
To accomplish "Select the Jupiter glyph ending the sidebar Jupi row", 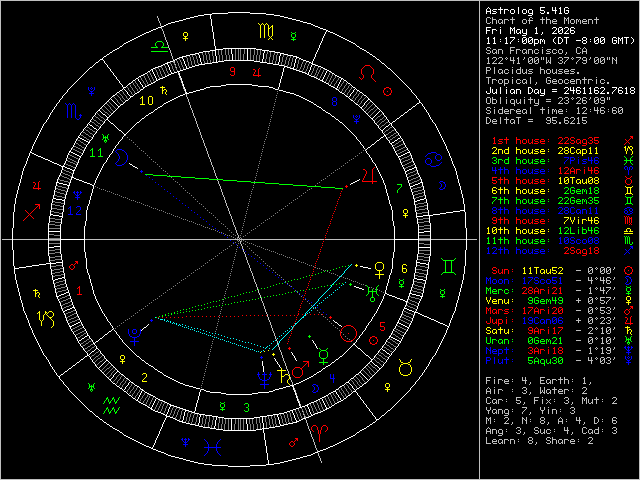I will pyautogui.click(x=629, y=320).
